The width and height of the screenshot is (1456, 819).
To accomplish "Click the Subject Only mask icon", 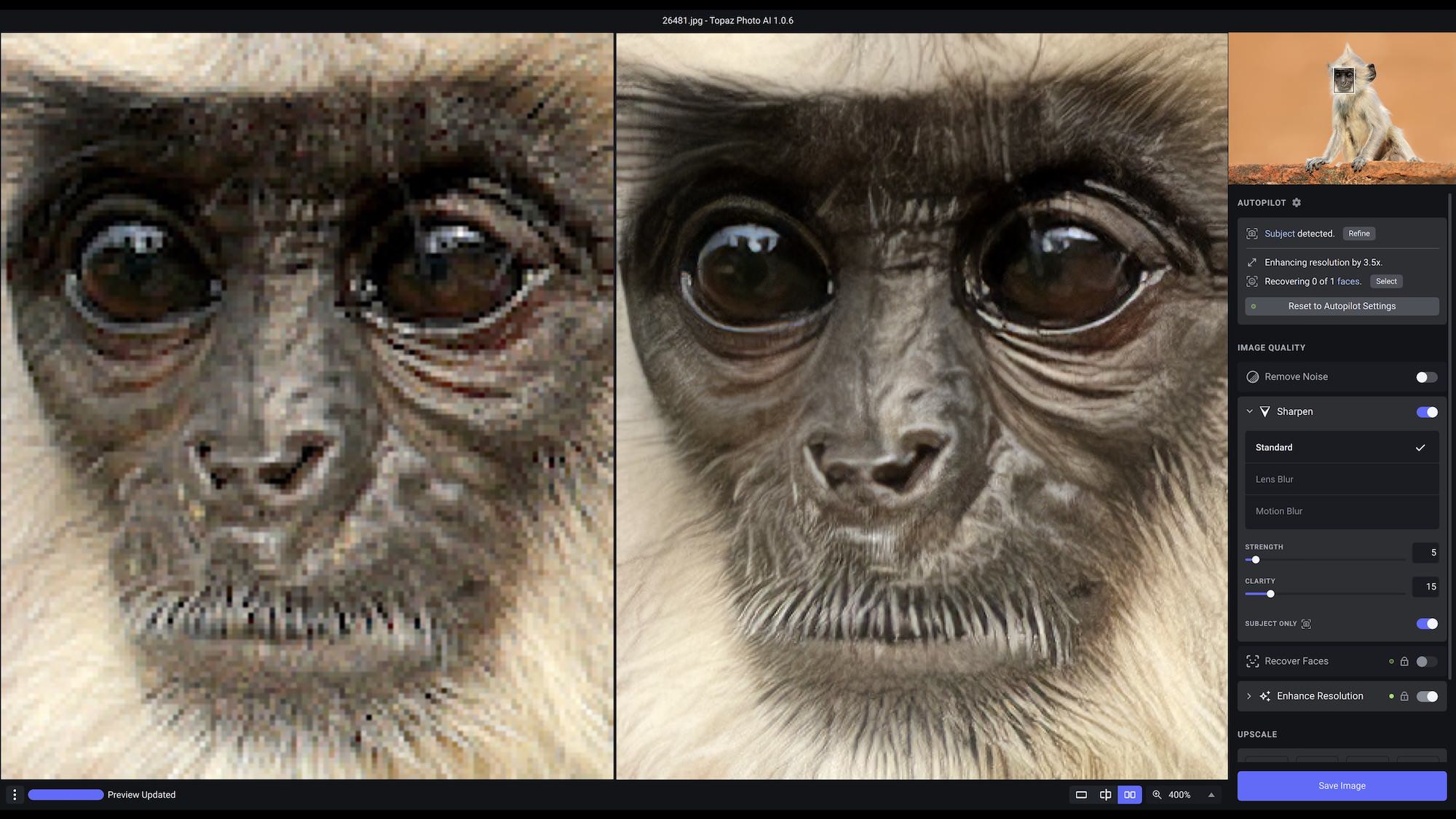I will [1306, 624].
